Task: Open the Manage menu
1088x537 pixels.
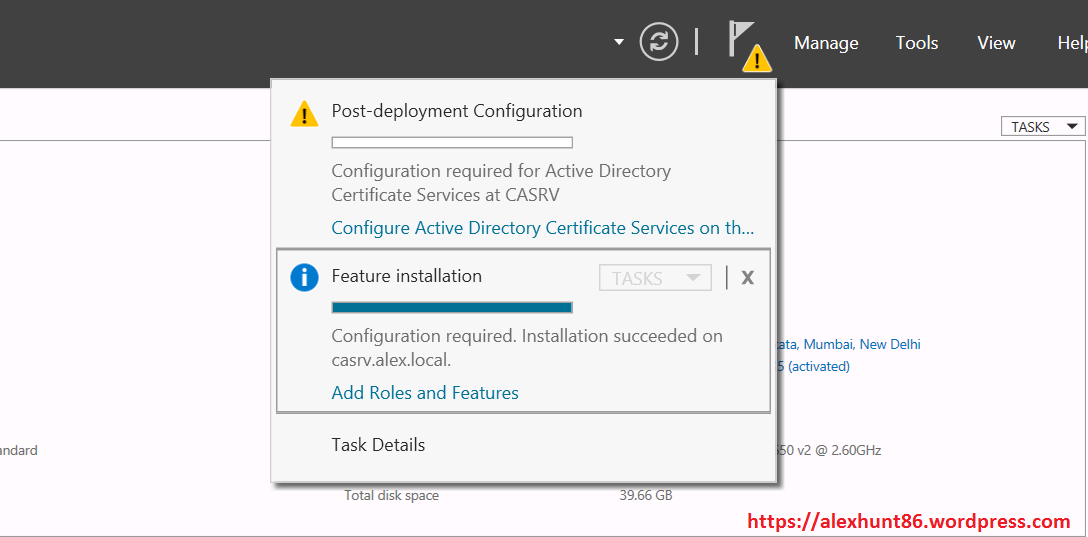Action: (826, 43)
